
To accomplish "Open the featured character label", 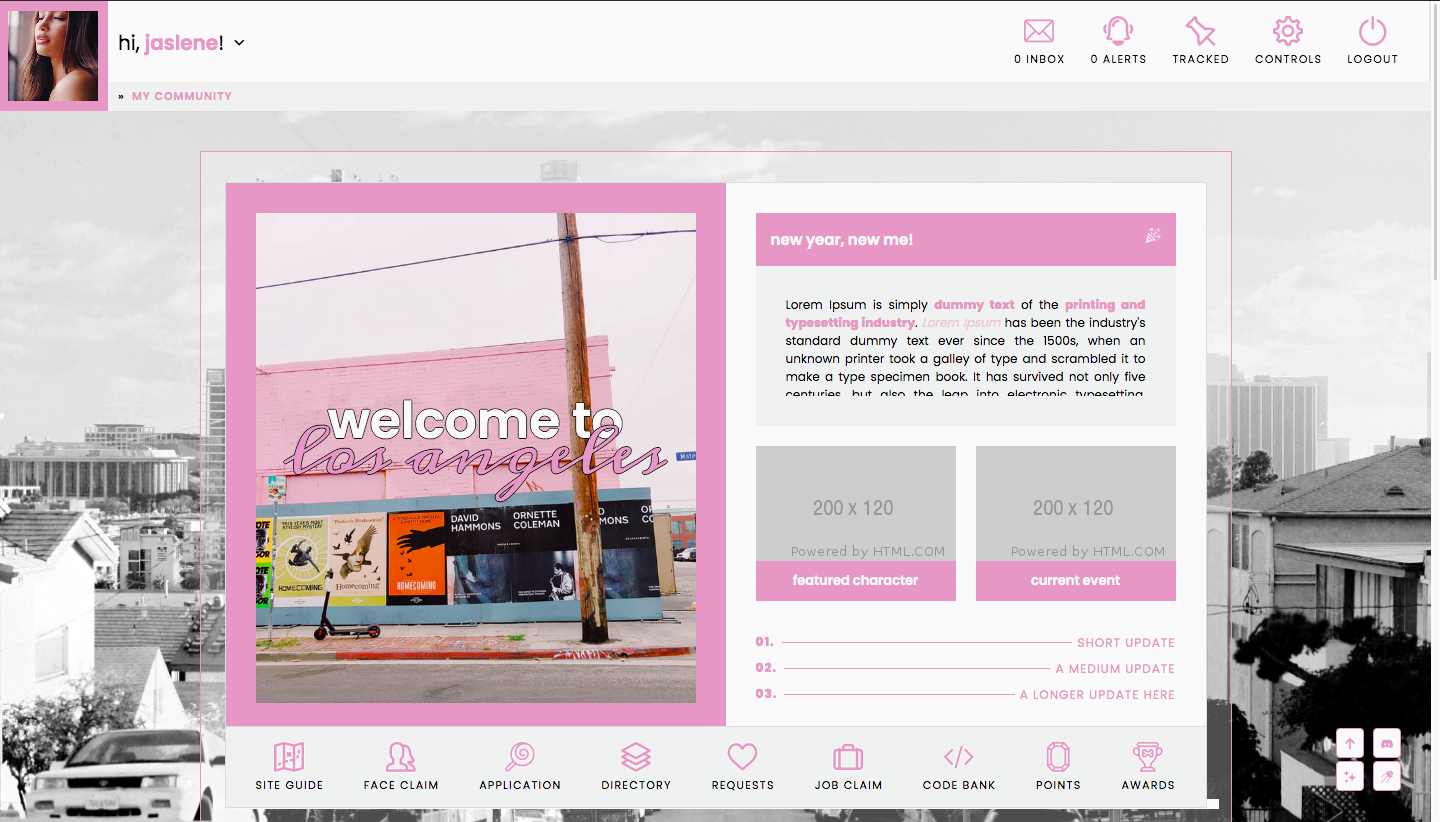I will click(x=855, y=580).
